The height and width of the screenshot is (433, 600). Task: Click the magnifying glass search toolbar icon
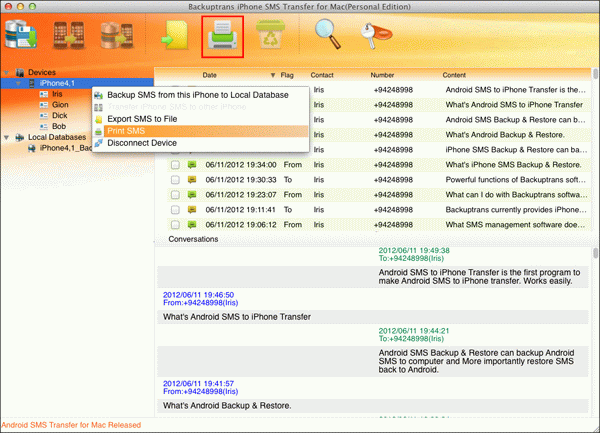pyautogui.click(x=328, y=34)
